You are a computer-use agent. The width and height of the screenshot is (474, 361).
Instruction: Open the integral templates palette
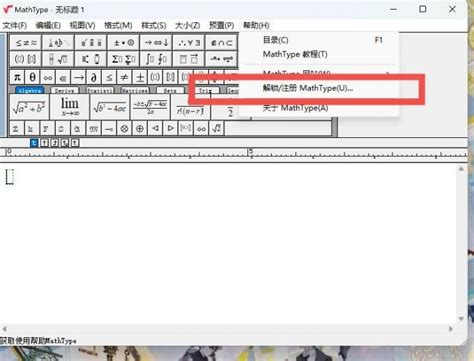(156, 59)
